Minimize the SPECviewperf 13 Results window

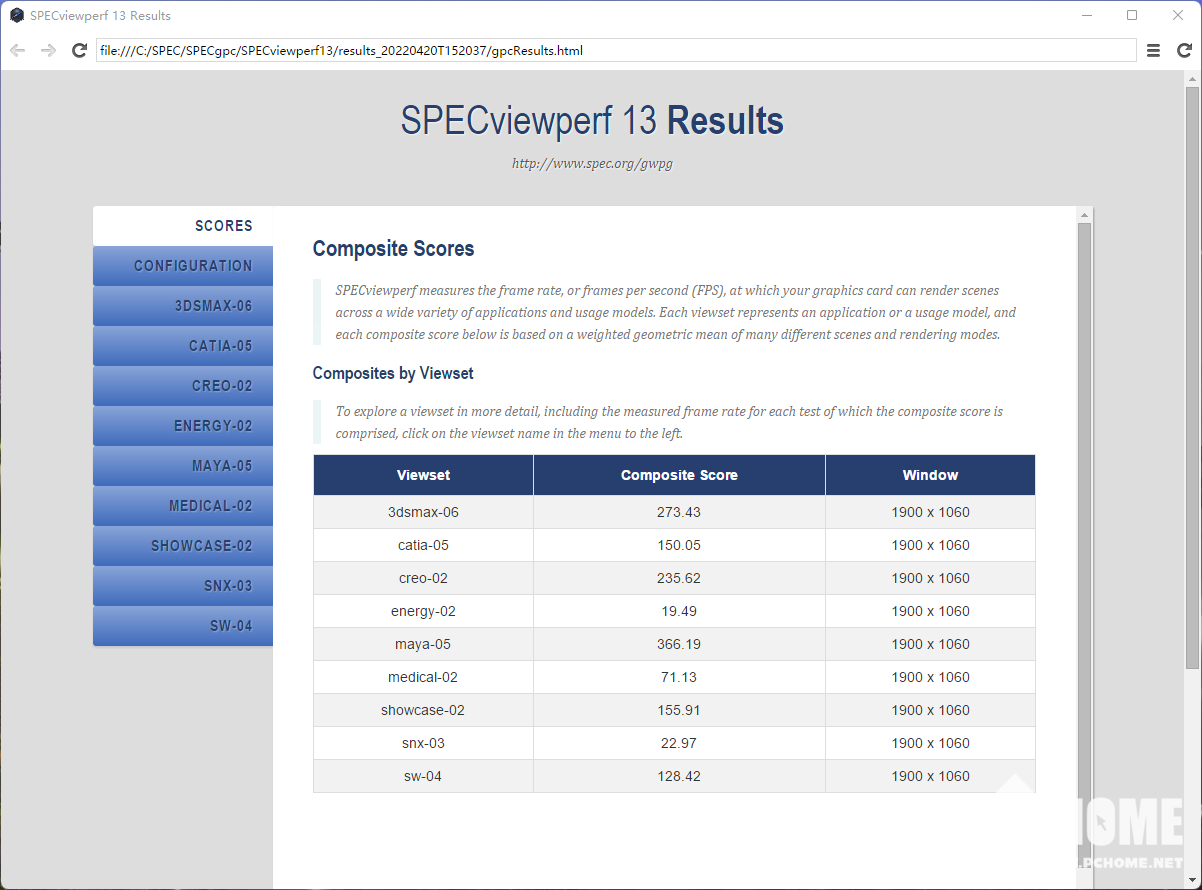pos(1086,15)
